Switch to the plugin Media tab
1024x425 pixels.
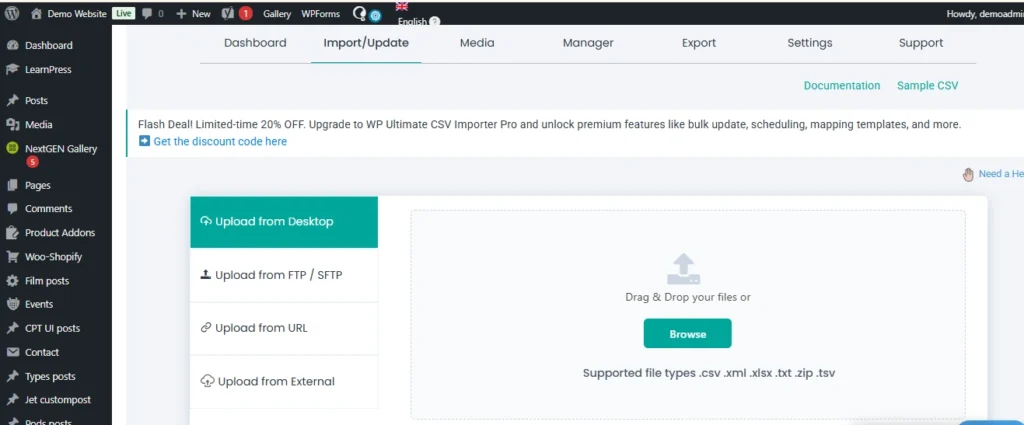tap(477, 43)
